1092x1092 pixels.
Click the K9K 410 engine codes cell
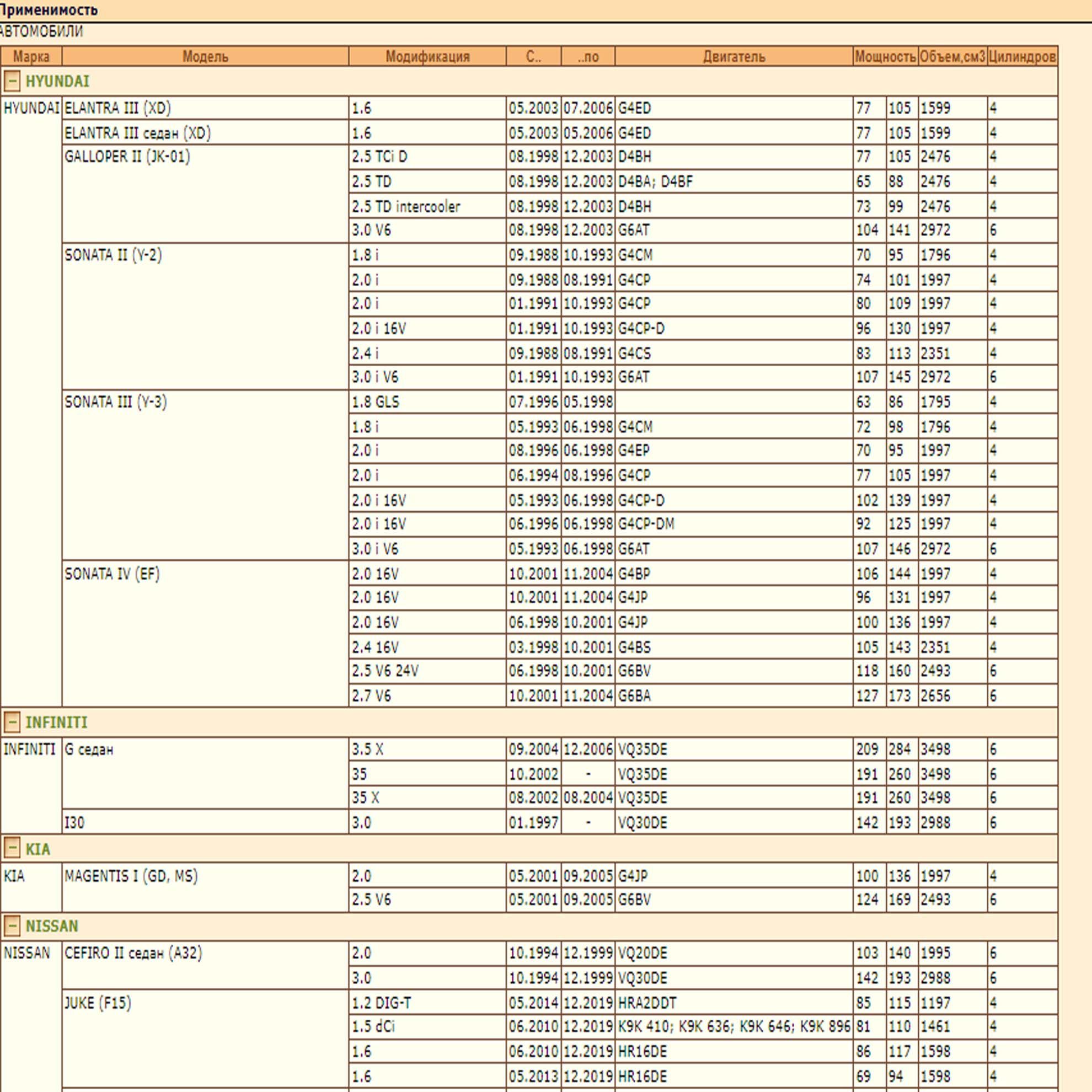click(734, 1026)
